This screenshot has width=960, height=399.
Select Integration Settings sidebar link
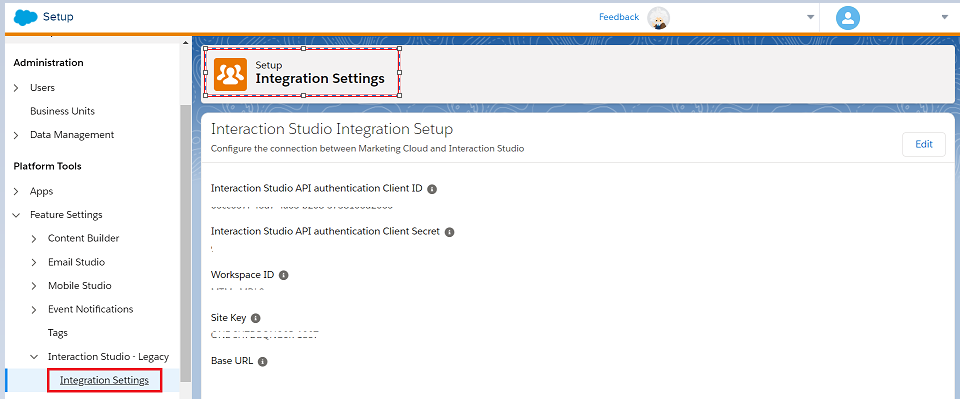tap(104, 380)
